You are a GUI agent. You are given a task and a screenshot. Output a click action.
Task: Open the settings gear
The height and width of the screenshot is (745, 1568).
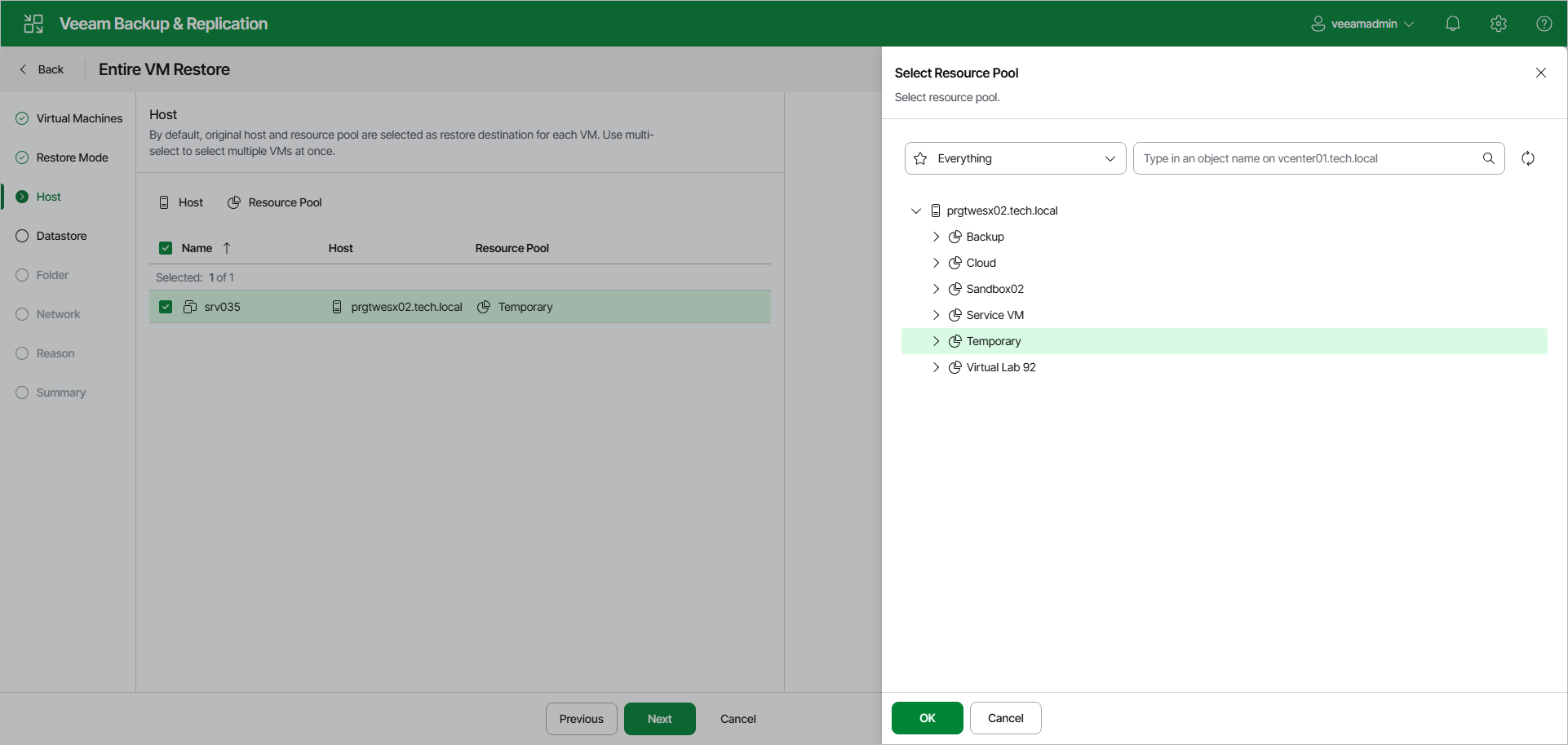click(x=1499, y=24)
